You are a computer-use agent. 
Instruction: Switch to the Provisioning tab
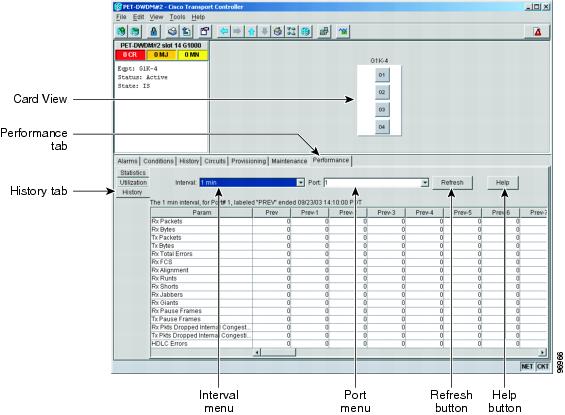pos(249,161)
